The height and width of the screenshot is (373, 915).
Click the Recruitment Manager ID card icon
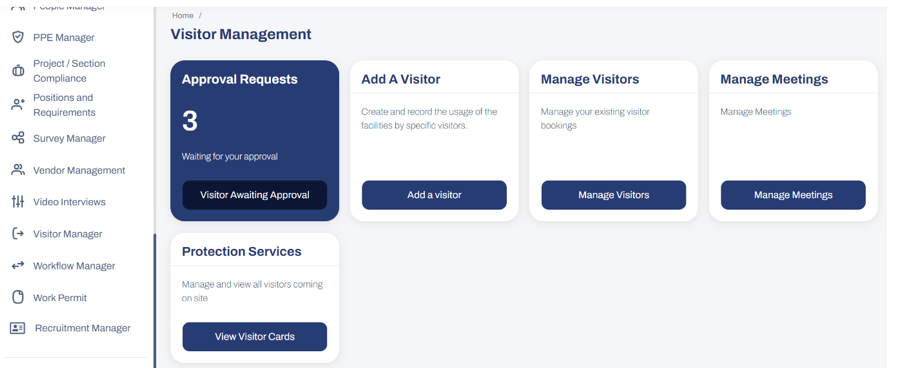18,328
